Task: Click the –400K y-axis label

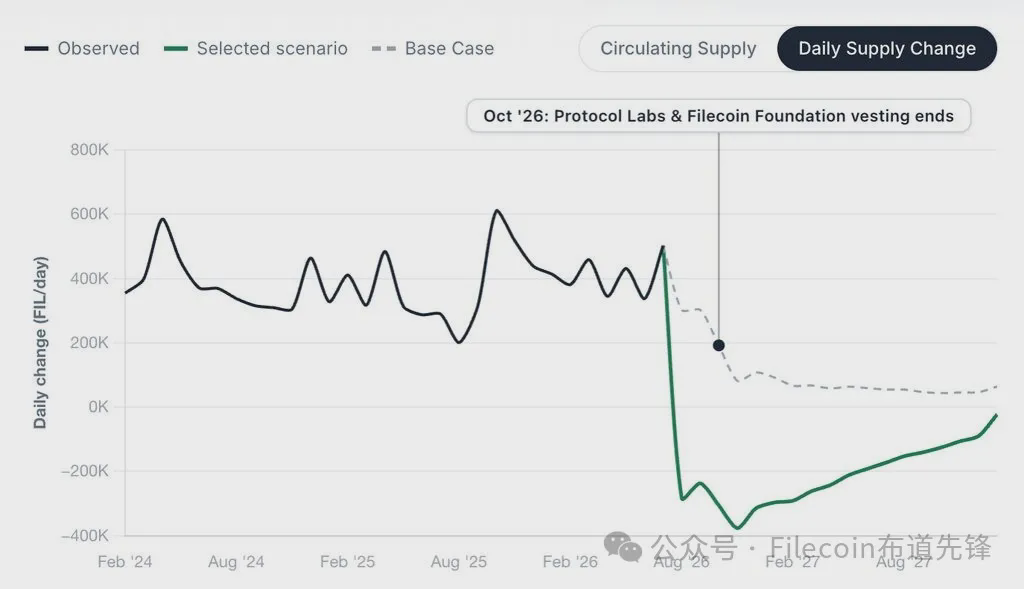Action: 85,535
